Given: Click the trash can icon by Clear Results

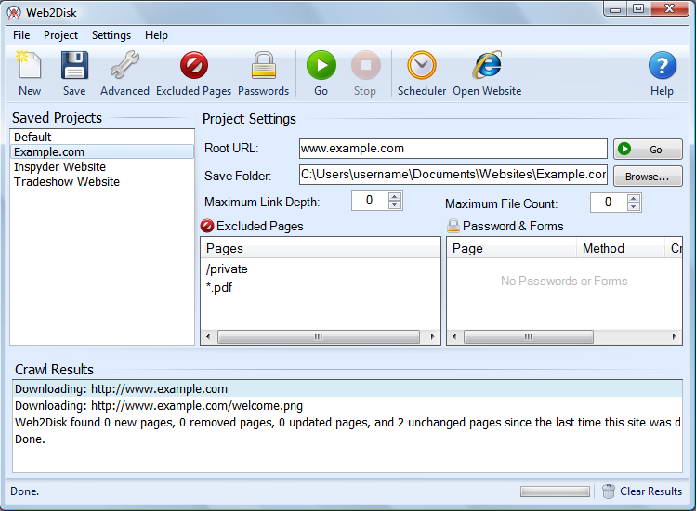Looking at the screenshot, I should point(608,491).
